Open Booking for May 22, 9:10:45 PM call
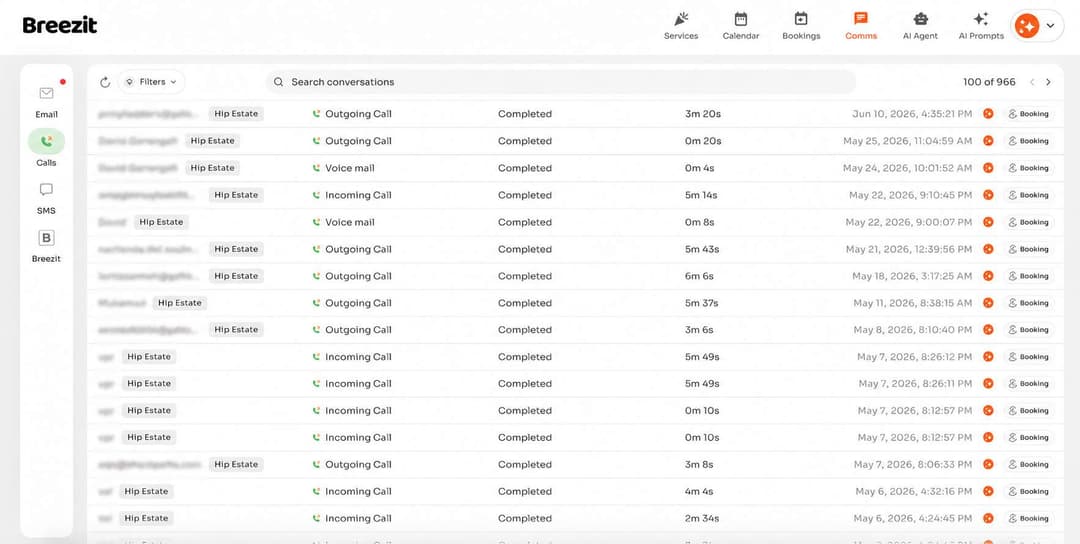This screenshot has height=544, width=1080. pyautogui.click(x=1028, y=195)
